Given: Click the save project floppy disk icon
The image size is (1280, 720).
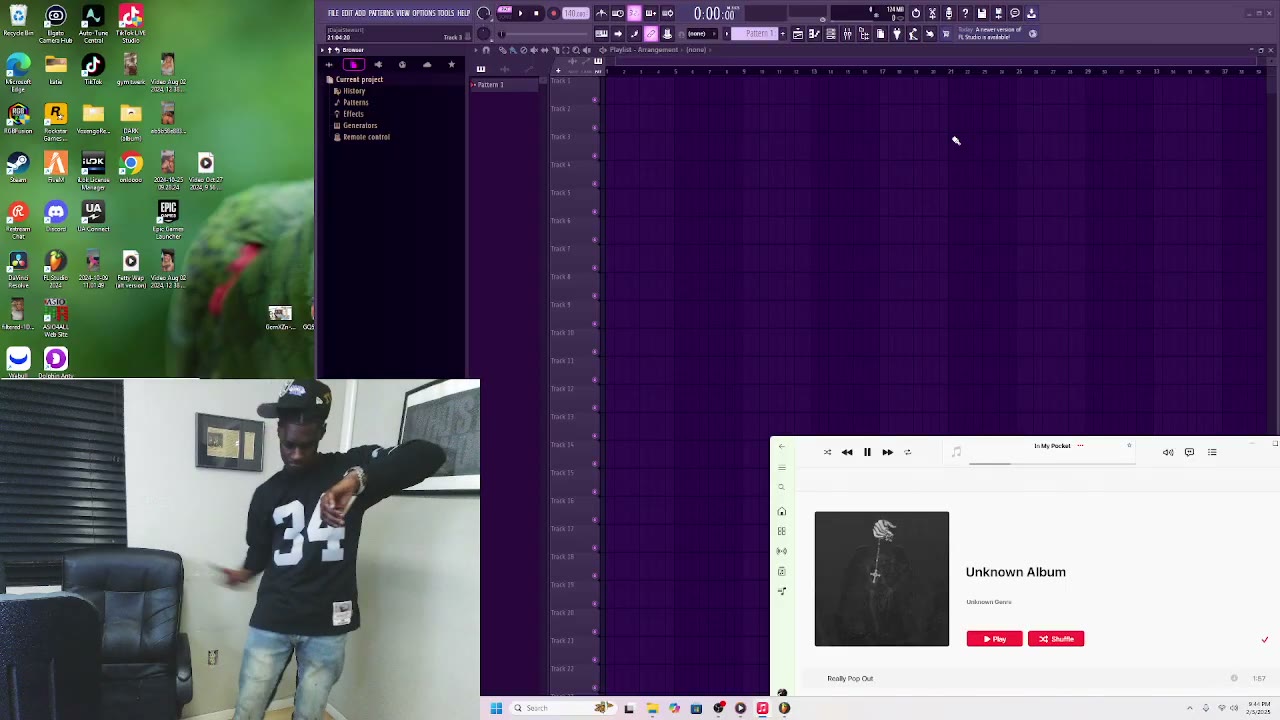Looking at the screenshot, I should tap(982, 13).
